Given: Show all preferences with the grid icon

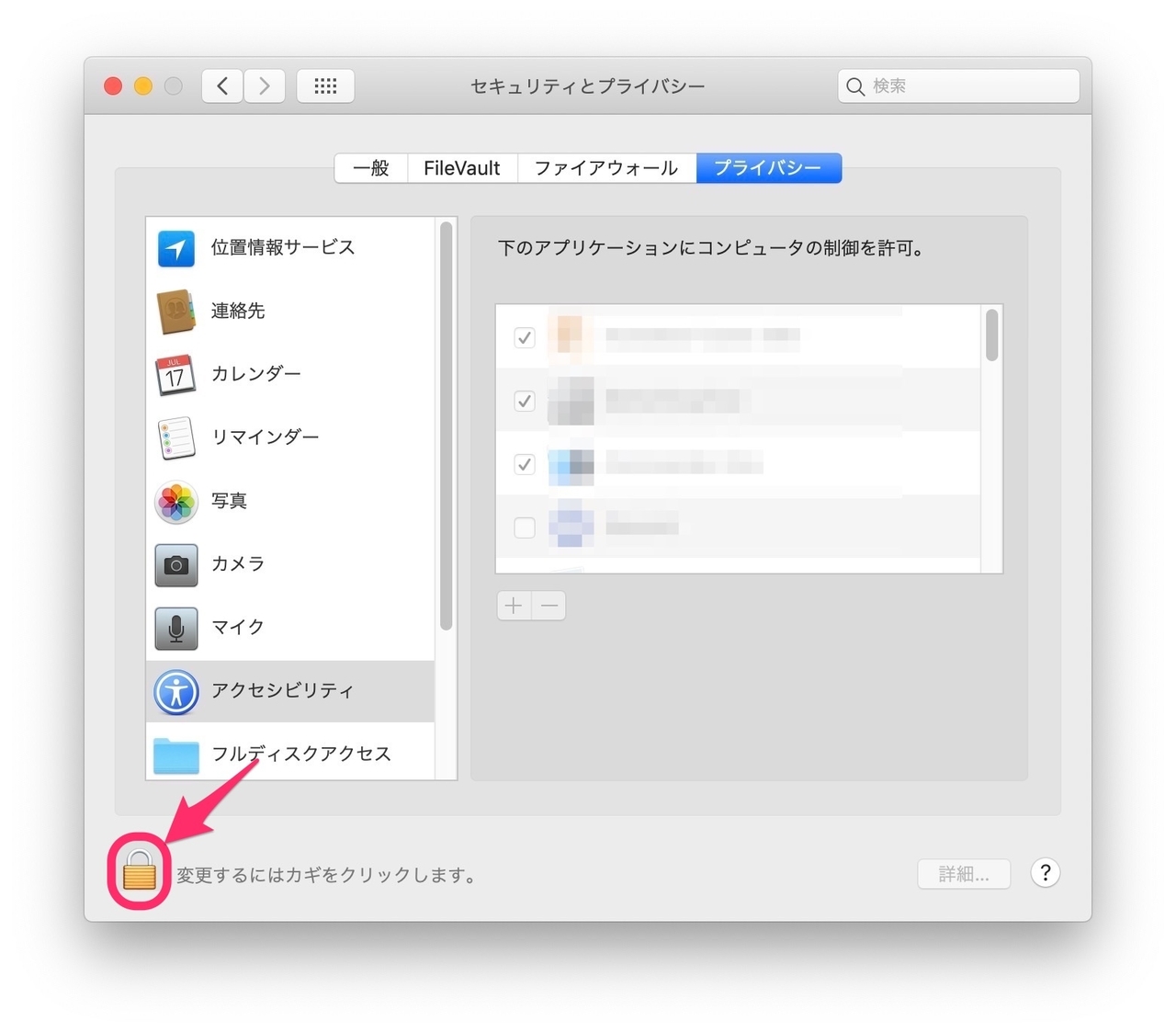Looking at the screenshot, I should point(325,85).
